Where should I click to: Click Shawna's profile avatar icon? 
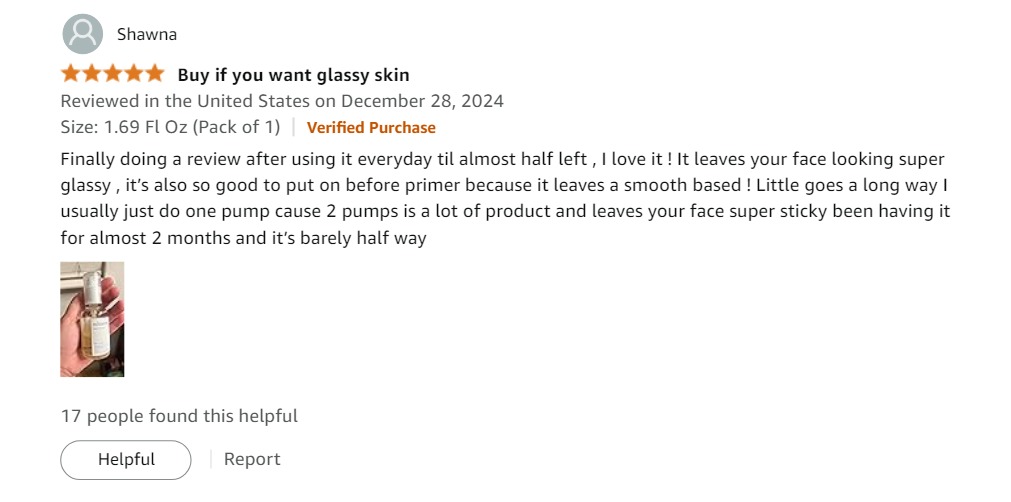[82, 34]
